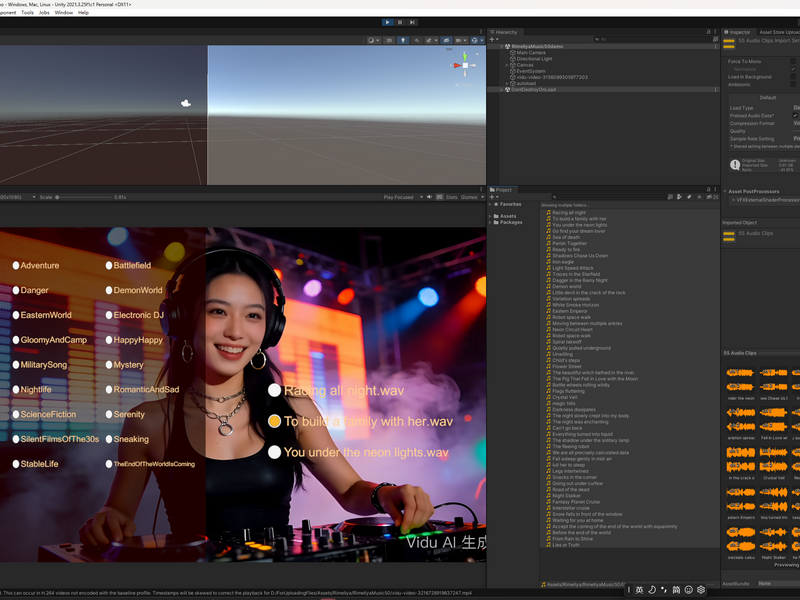This screenshot has height=600, width=800.
Task: Open the AssetBundle None dropdown
Action: (779, 583)
